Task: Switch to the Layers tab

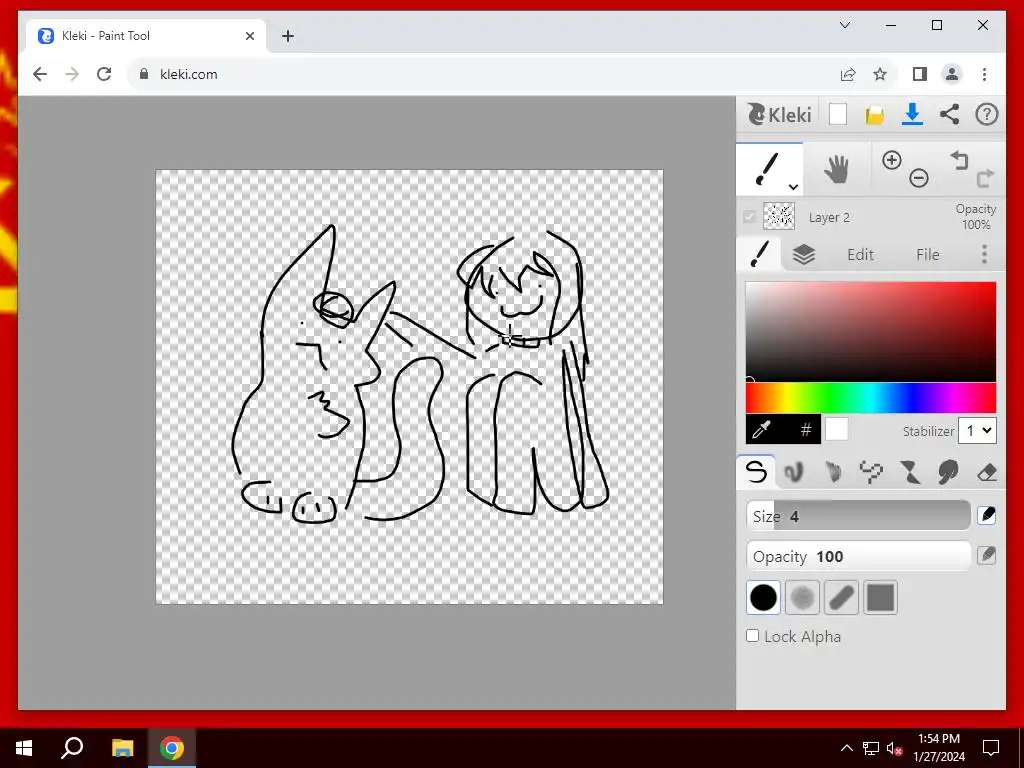Action: coord(804,255)
